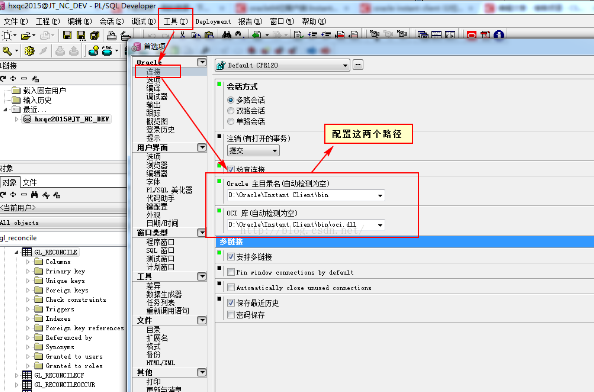Click the green arrow toolbar icon

coord(257,35)
